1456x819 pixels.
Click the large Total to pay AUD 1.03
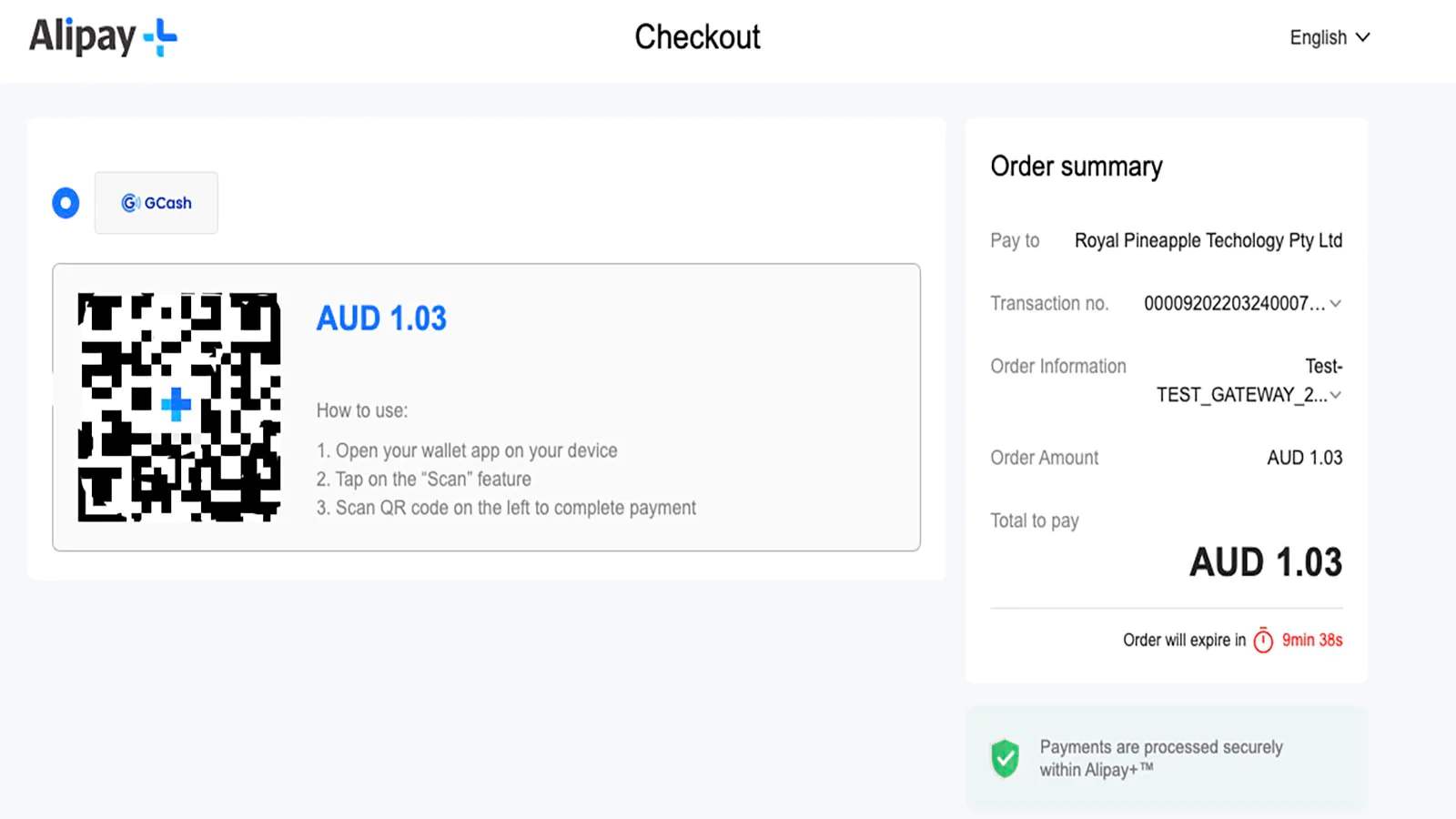(1266, 562)
